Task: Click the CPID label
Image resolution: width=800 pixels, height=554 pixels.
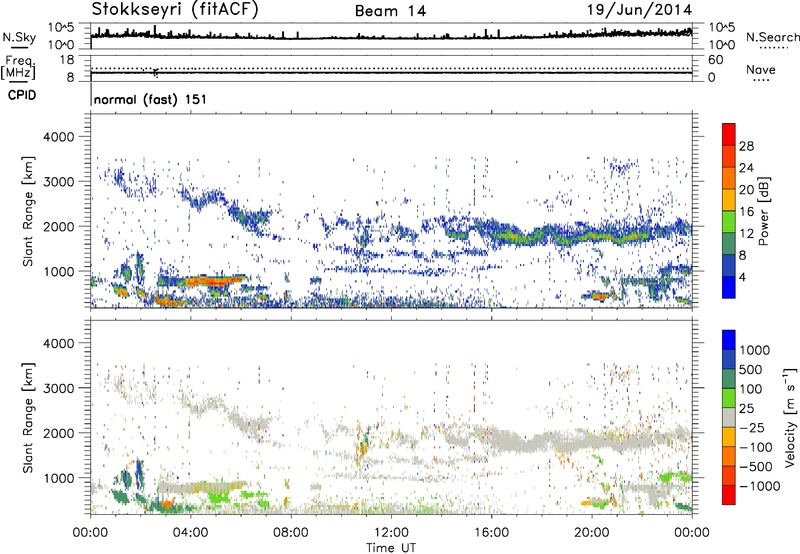Action: [22, 95]
